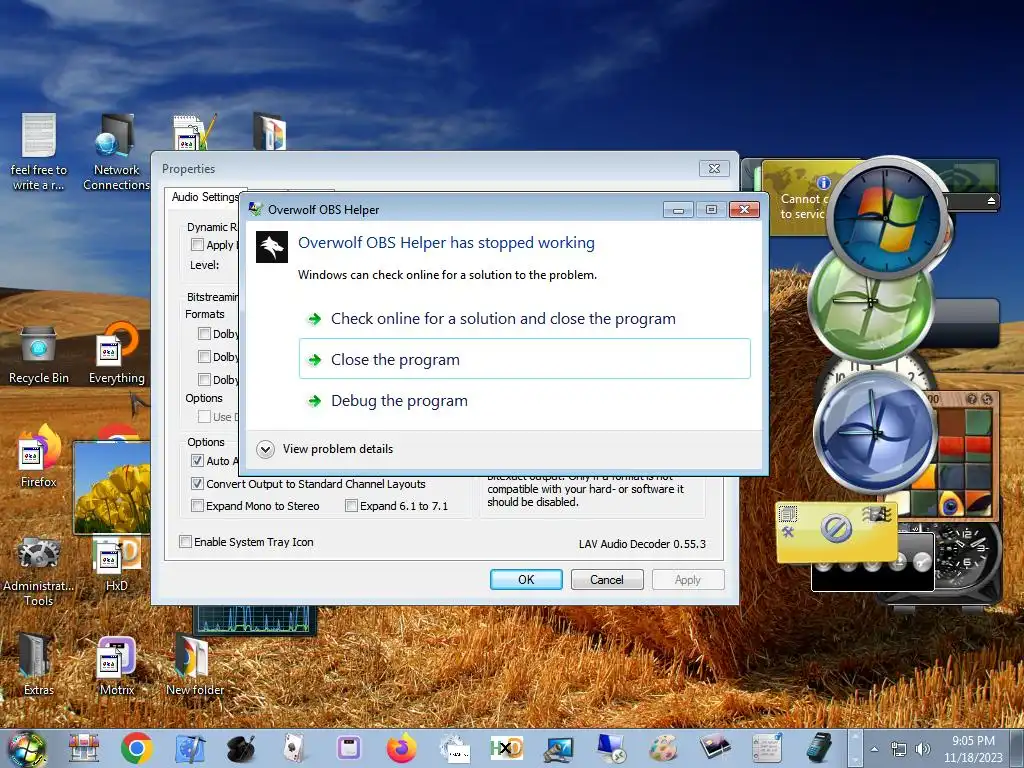Click the Apply button in the Properties window
This screenshot has width=1024, height=768.
[688, 579]
